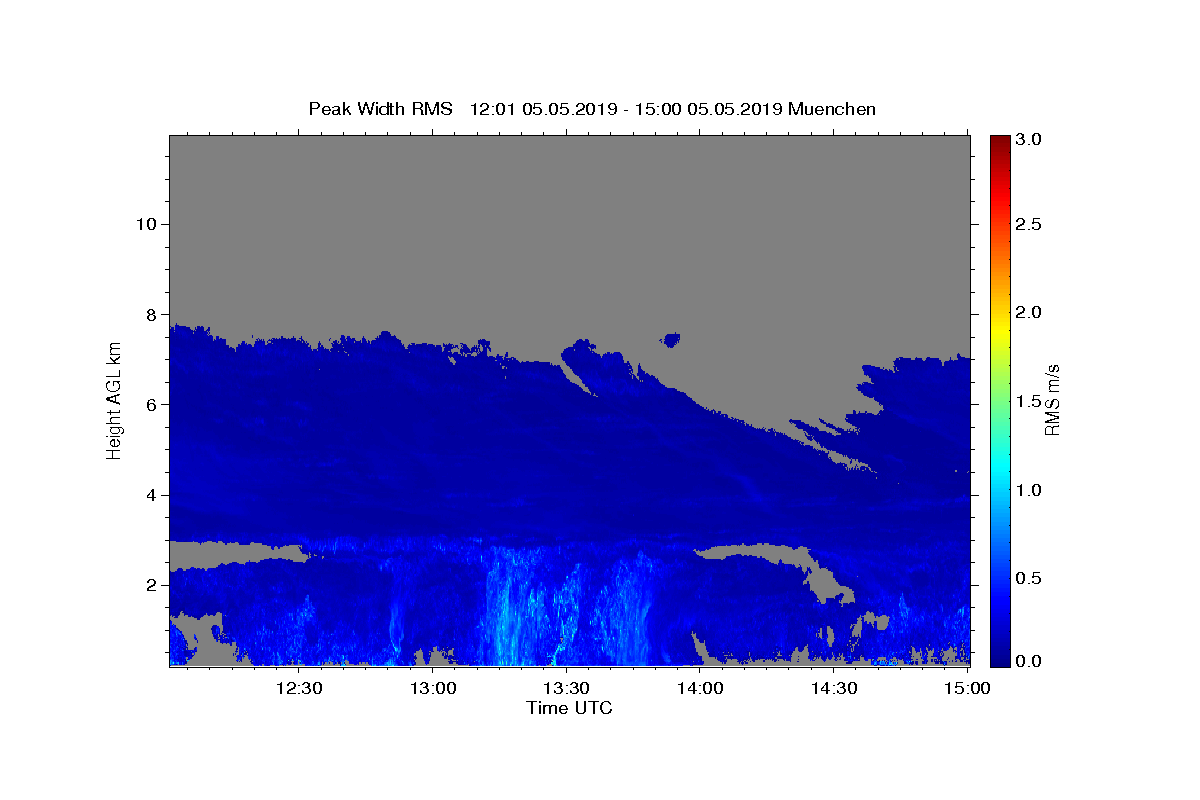Click the 14:00 time tick label
Screen dimensions: 1200x800
click(700, 688)
